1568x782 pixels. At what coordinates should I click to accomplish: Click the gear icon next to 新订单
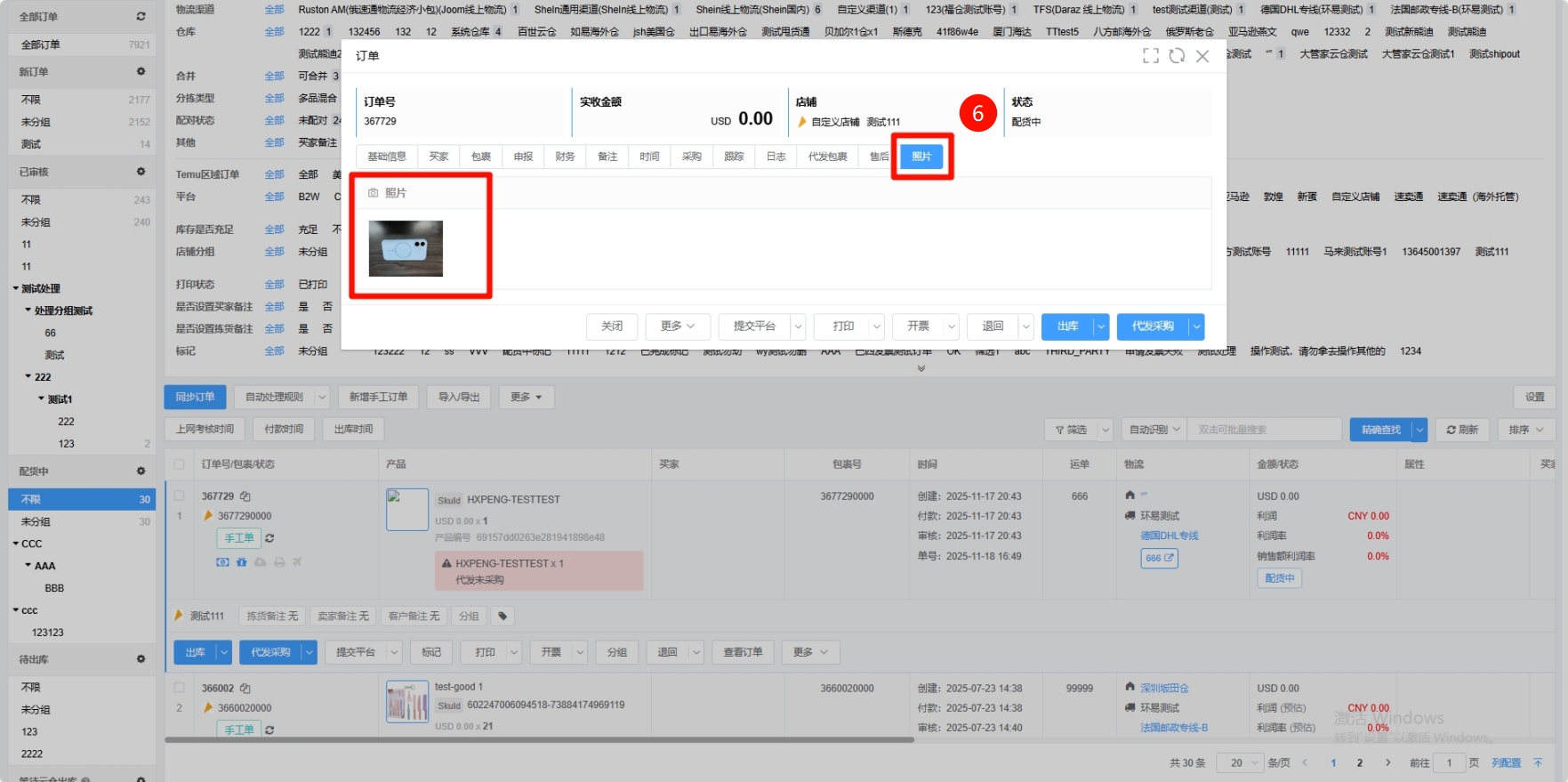[x=141, y=71]
